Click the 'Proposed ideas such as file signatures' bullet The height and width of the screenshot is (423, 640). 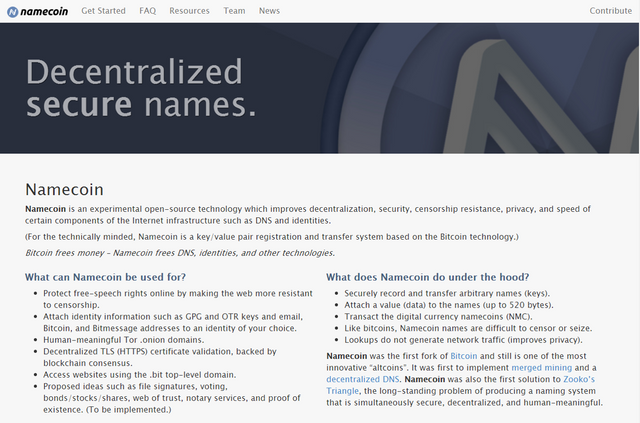pos(172,398)
